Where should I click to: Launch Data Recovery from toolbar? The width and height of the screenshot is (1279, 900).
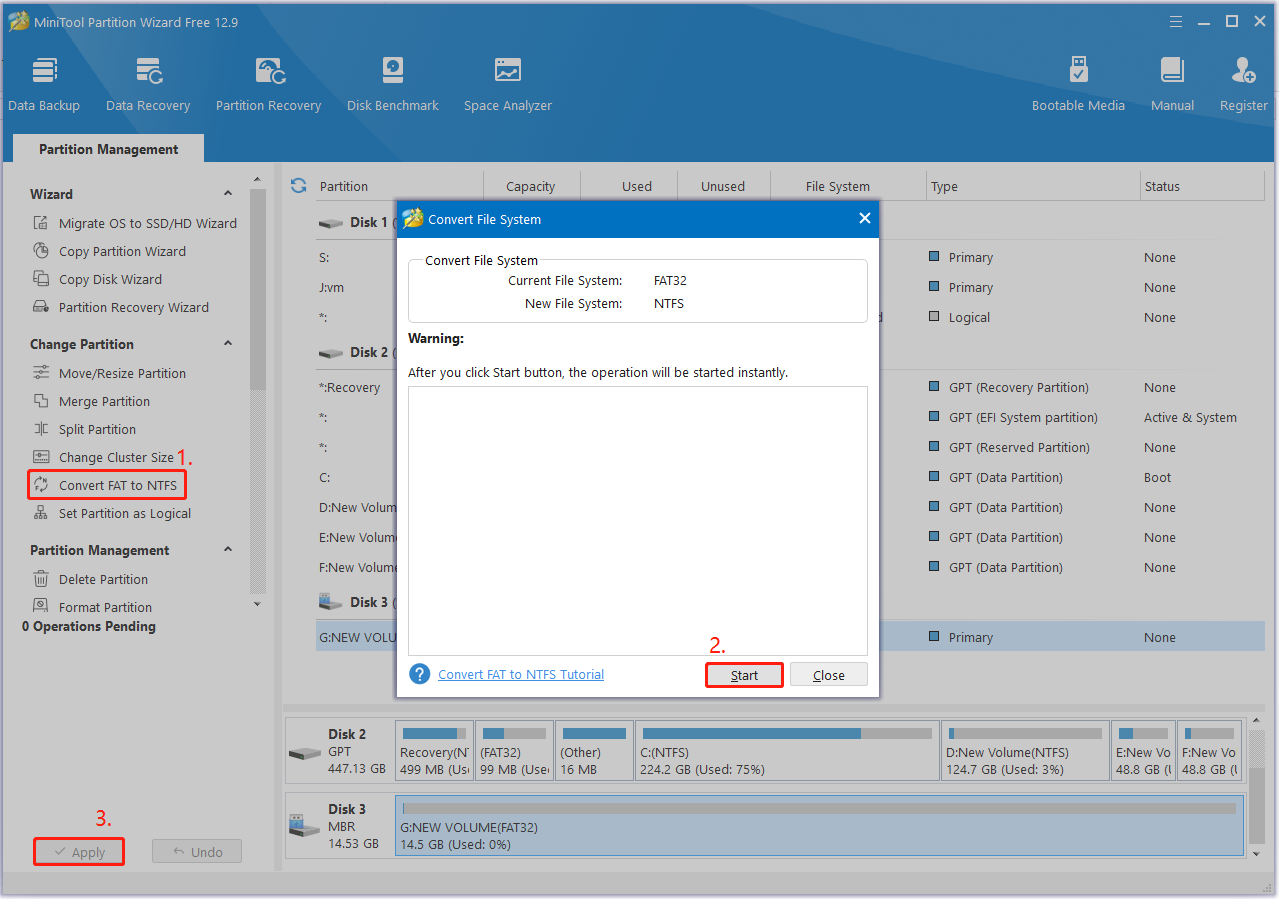tap(148, 84)
